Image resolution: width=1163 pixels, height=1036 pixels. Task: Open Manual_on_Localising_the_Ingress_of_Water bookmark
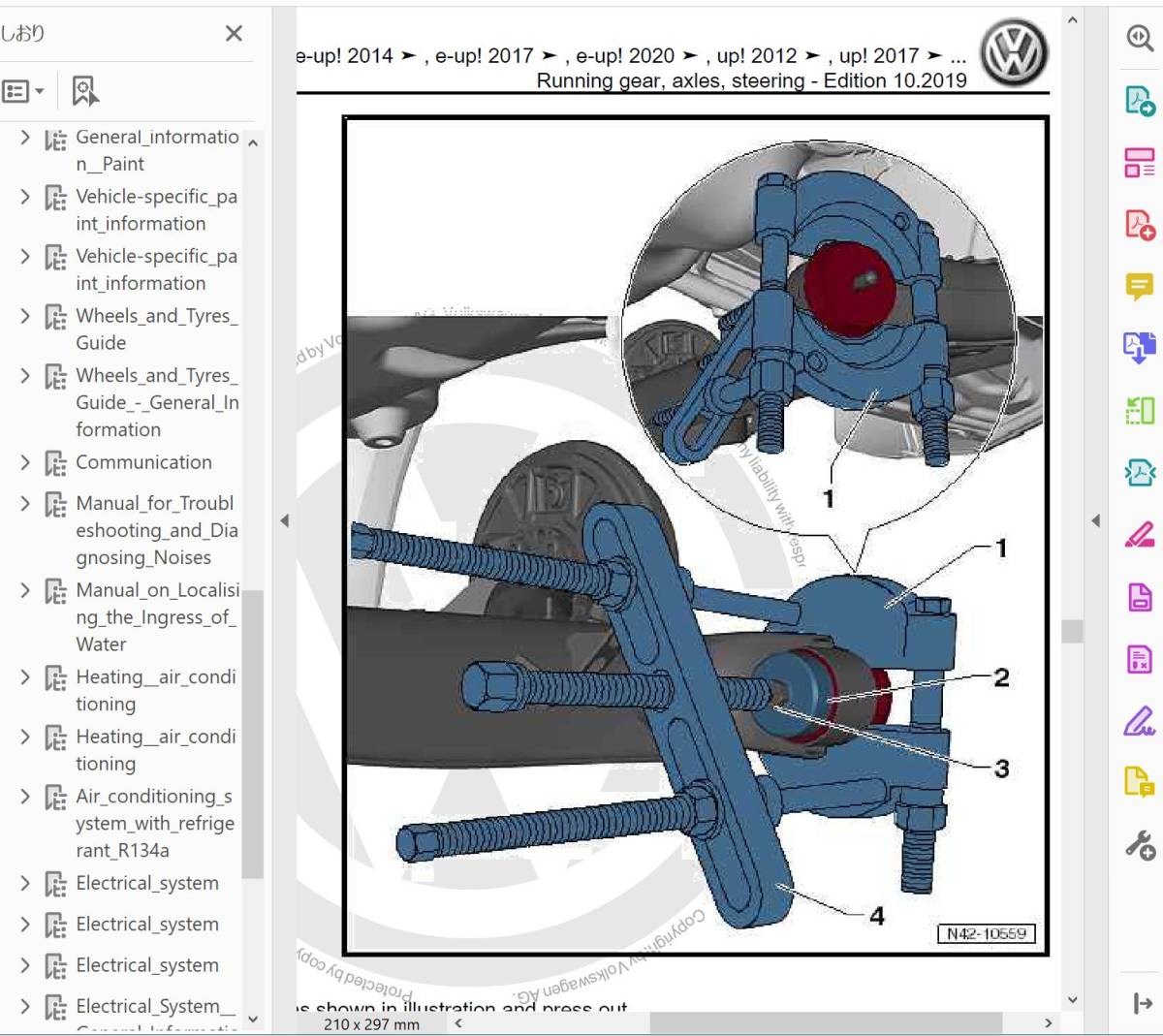(x=157, y=616)
